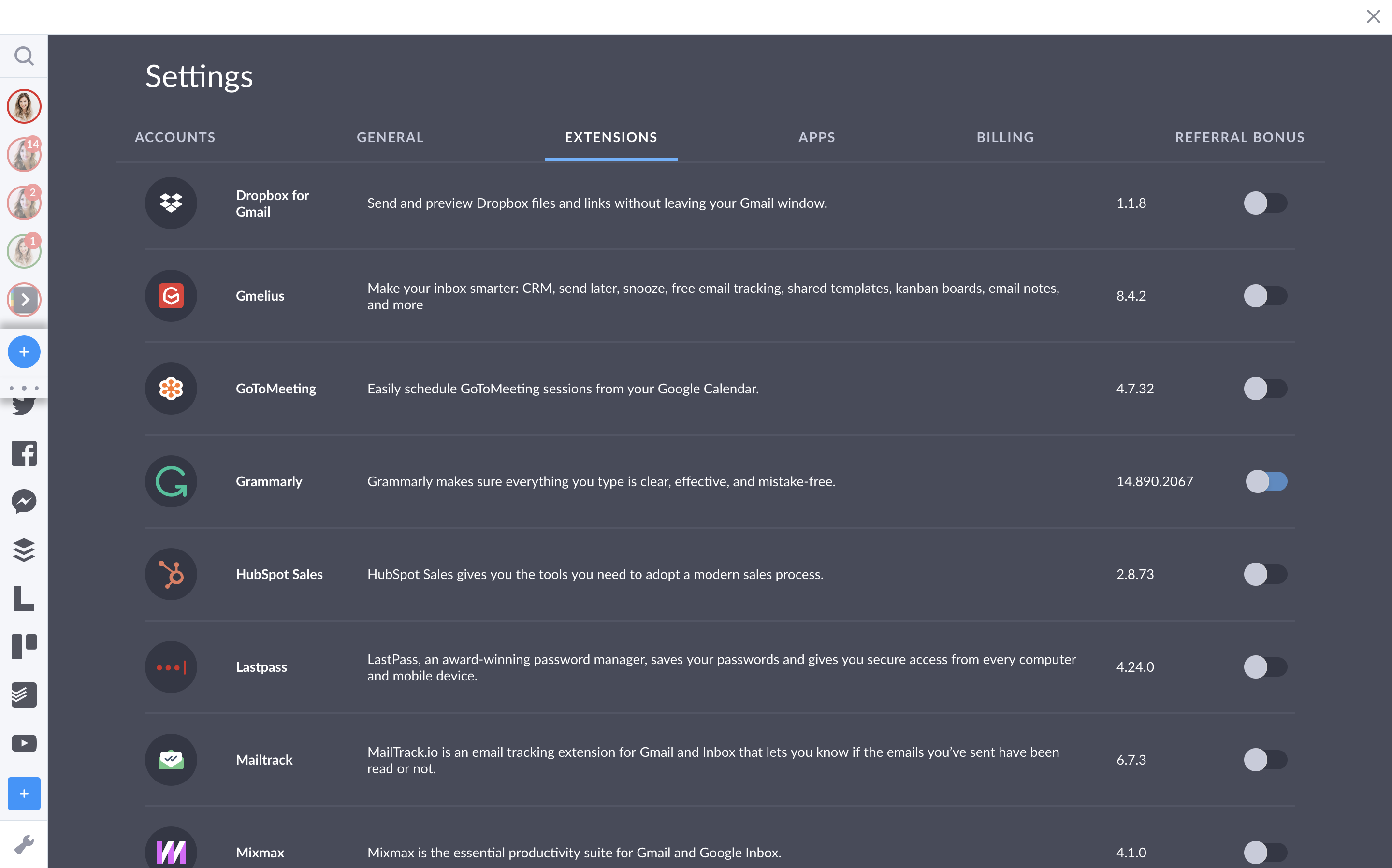1392x868 pixels.
Task: Switch to the General tab
Action: pyautogui.click(x=391, y=137)
